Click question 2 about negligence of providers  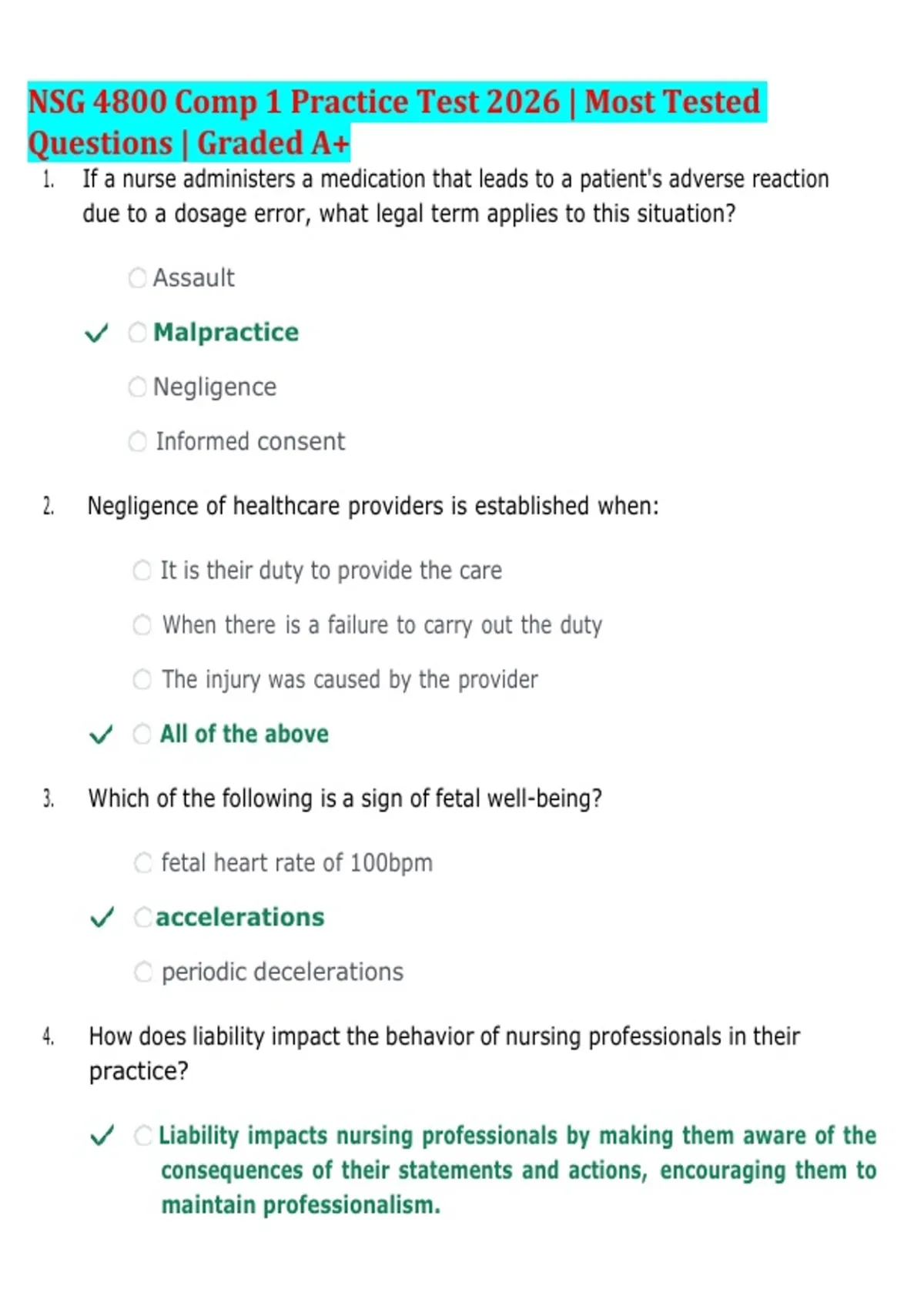tap(373, 506)
